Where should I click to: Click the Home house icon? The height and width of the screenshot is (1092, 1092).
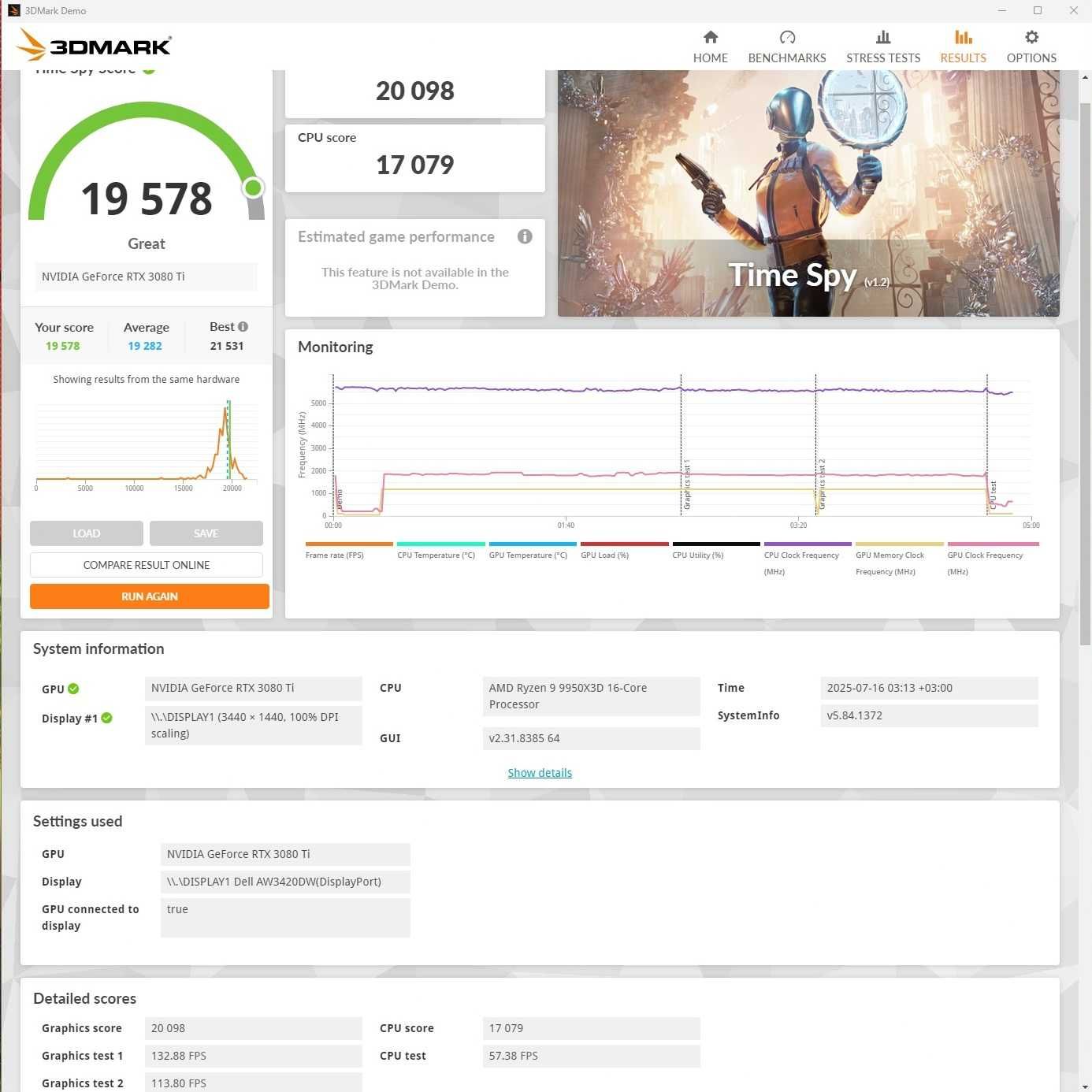click(x=710, y=37)
